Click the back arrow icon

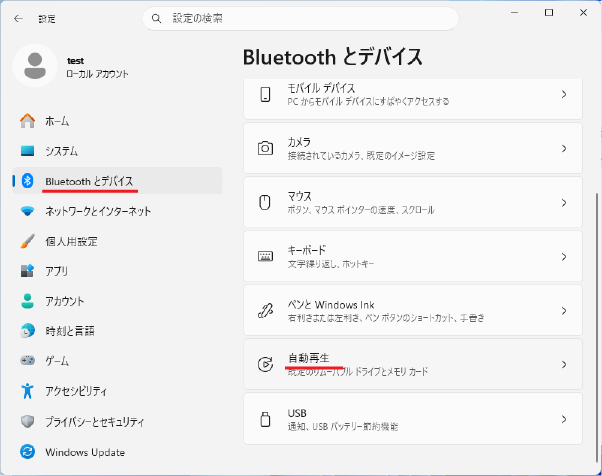click(x=18, y=18)
